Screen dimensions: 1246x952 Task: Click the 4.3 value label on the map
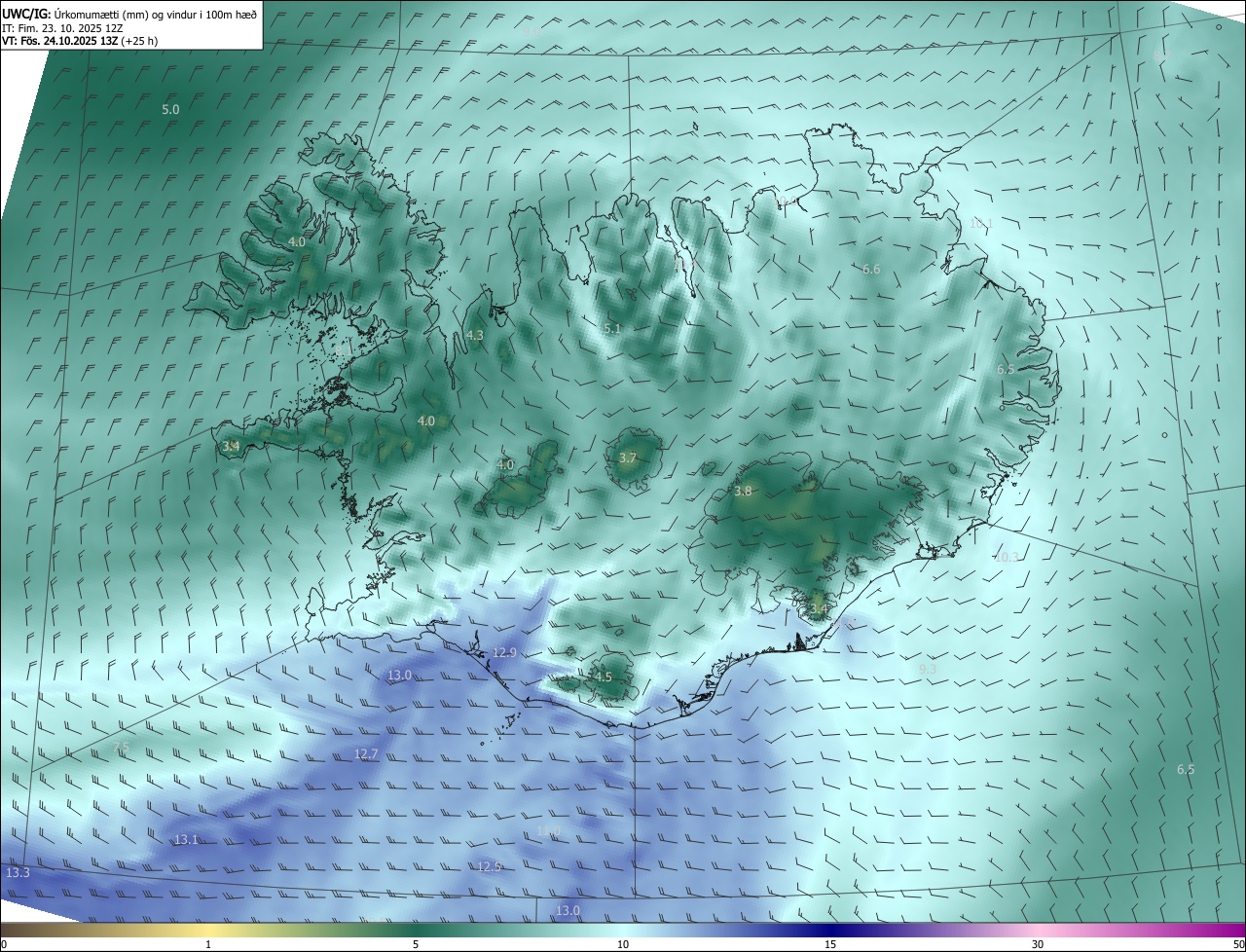tap(475, 335)
